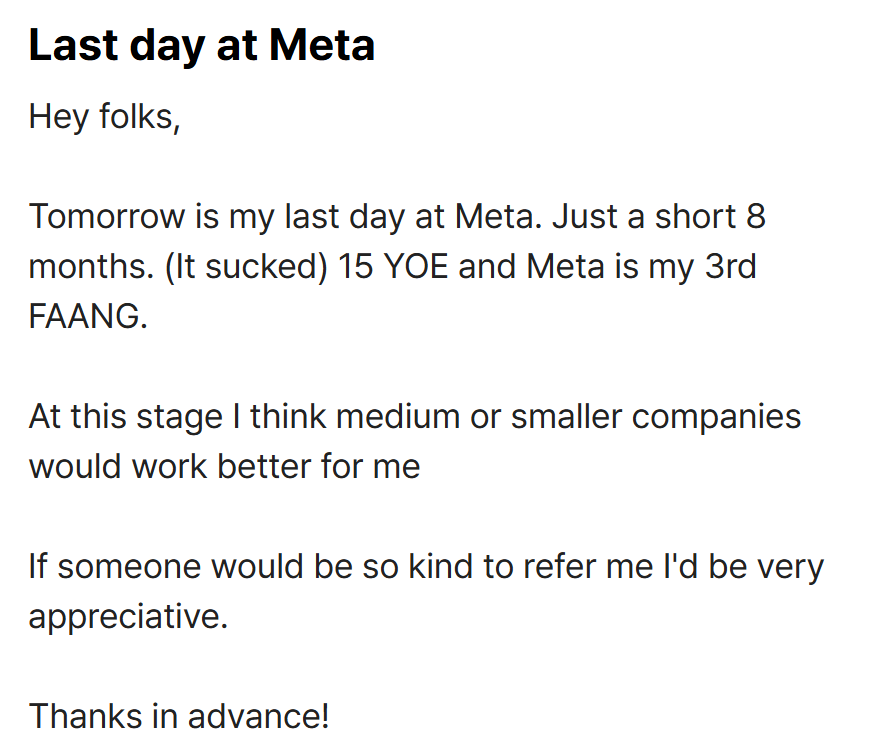Click the phrase 'At this stage'
The width and height of the screenshot is (886, 751).
[125, 418]
